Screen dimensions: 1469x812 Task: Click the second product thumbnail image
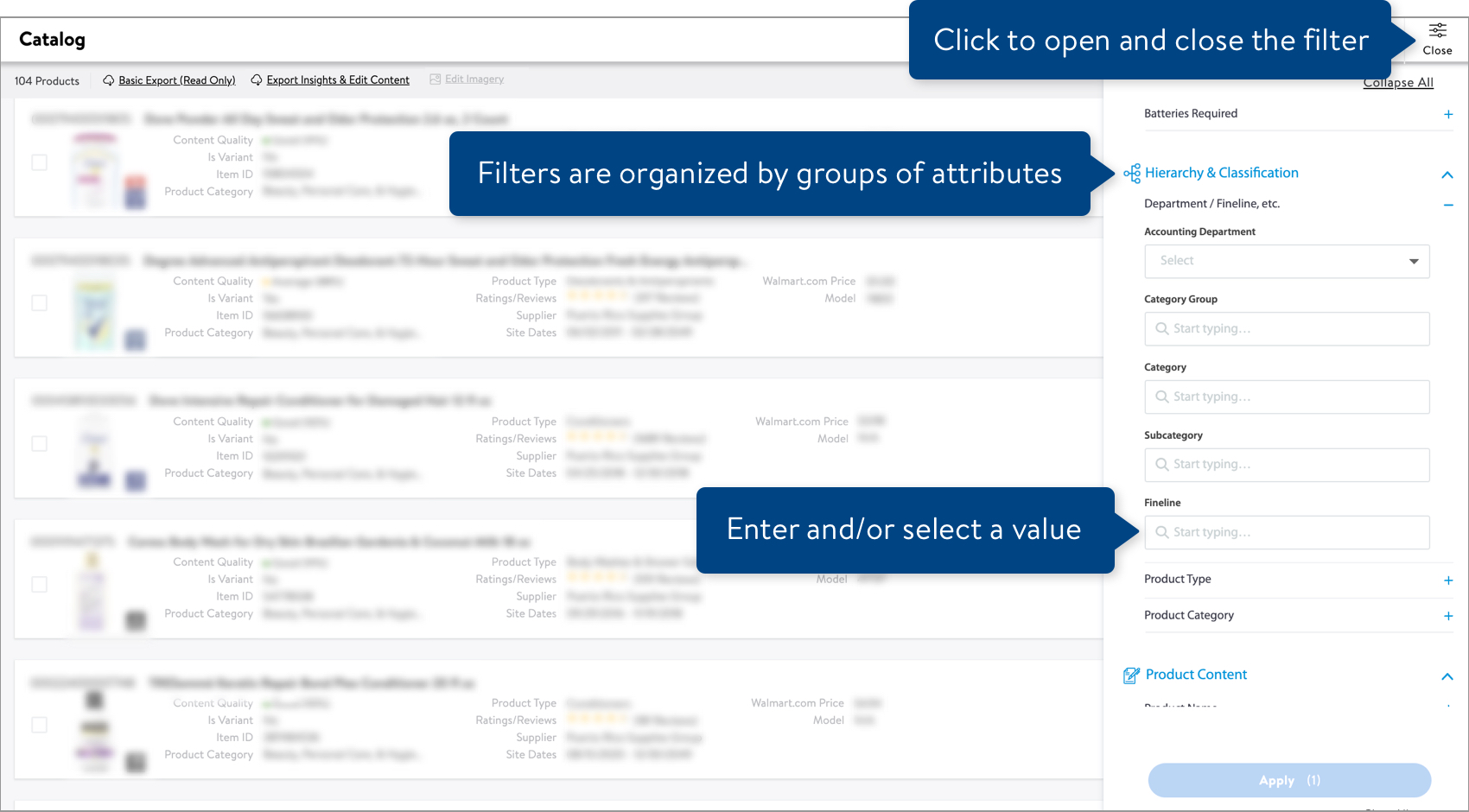[x=95, y=312]
